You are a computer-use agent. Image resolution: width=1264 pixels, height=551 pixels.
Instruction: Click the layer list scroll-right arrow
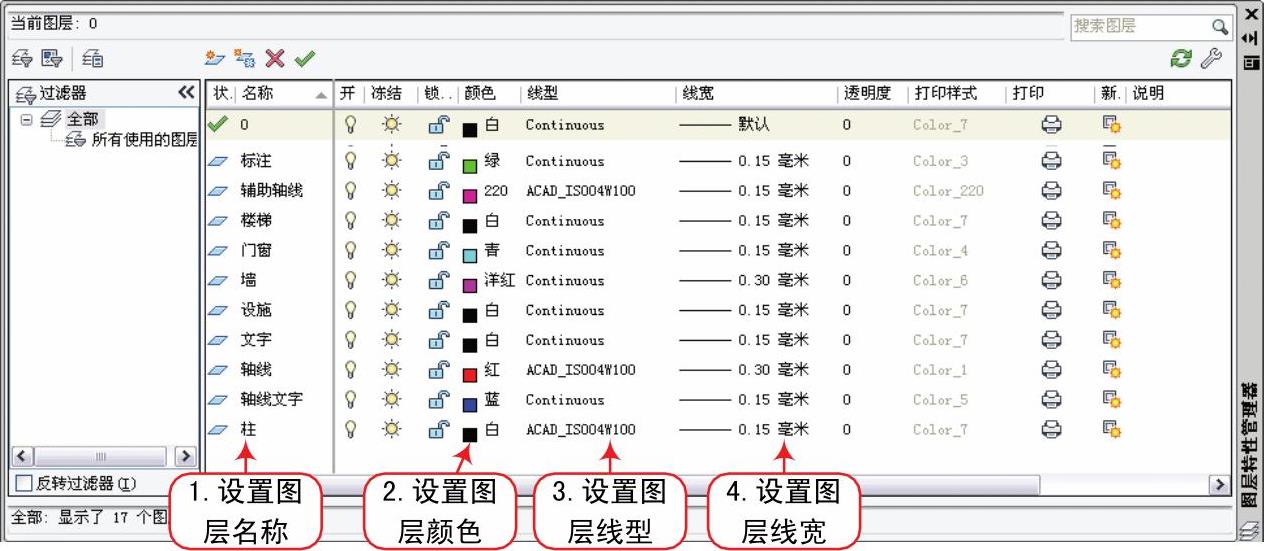point(1219,485)
